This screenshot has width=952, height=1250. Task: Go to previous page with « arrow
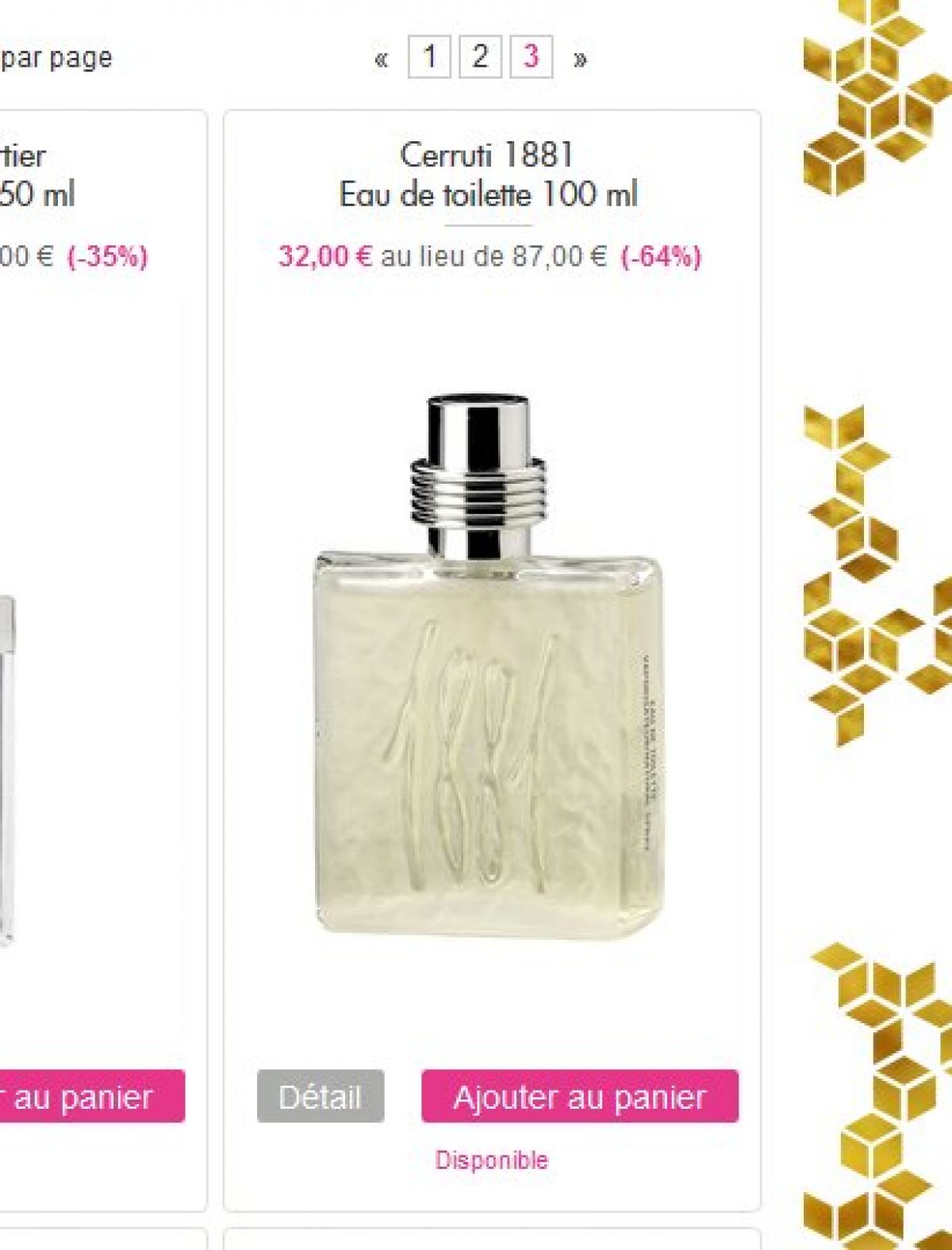point(382,58)
